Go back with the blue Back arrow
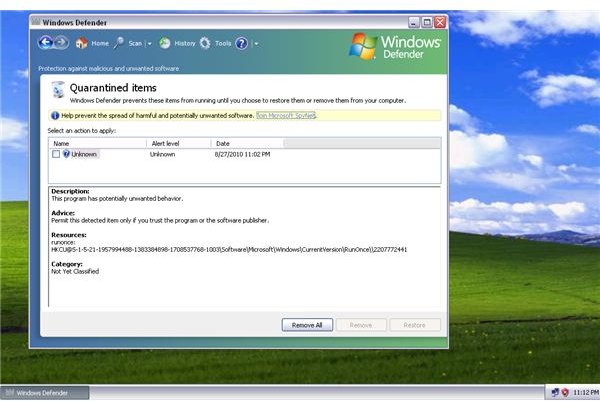Image resolution: width=600 pixels, height=402 pixels. pos(46,43)
